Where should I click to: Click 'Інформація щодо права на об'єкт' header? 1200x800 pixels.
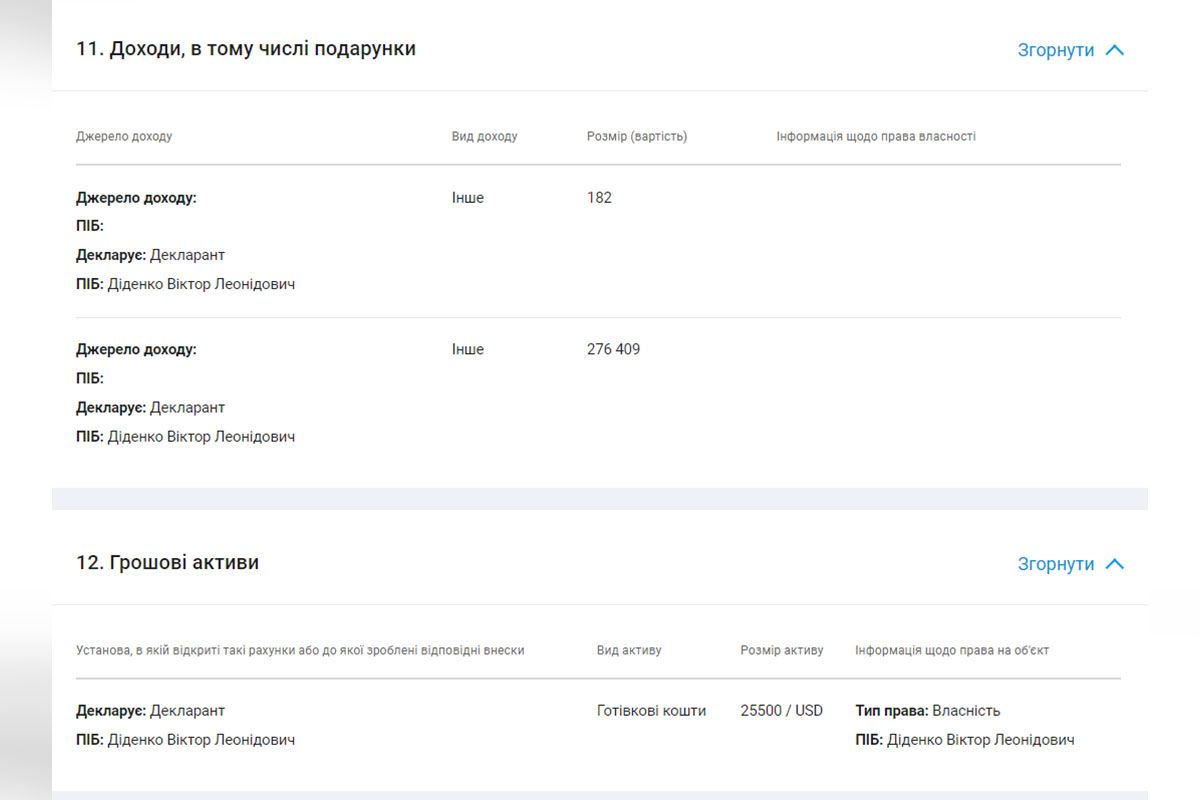point(952,650)
